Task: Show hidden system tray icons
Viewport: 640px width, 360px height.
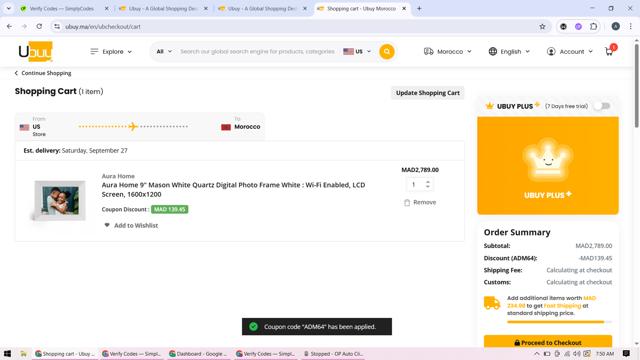Action: click(x=536, y=353)
